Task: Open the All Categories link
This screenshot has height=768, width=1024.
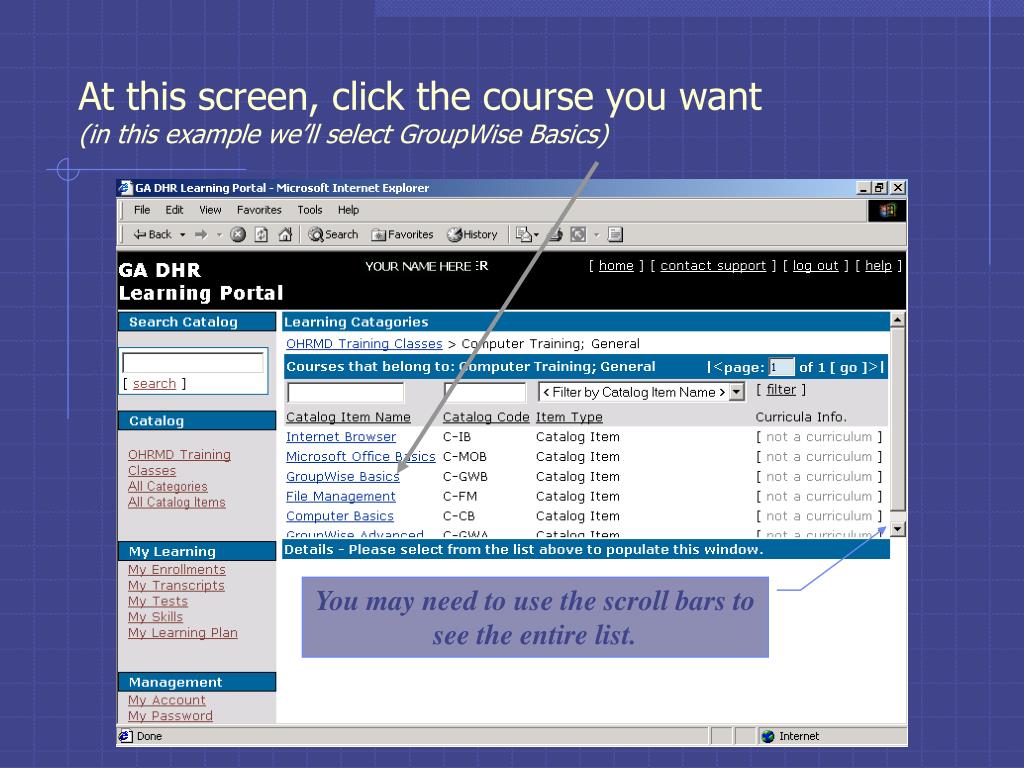Action: click(x=168, y=487)
